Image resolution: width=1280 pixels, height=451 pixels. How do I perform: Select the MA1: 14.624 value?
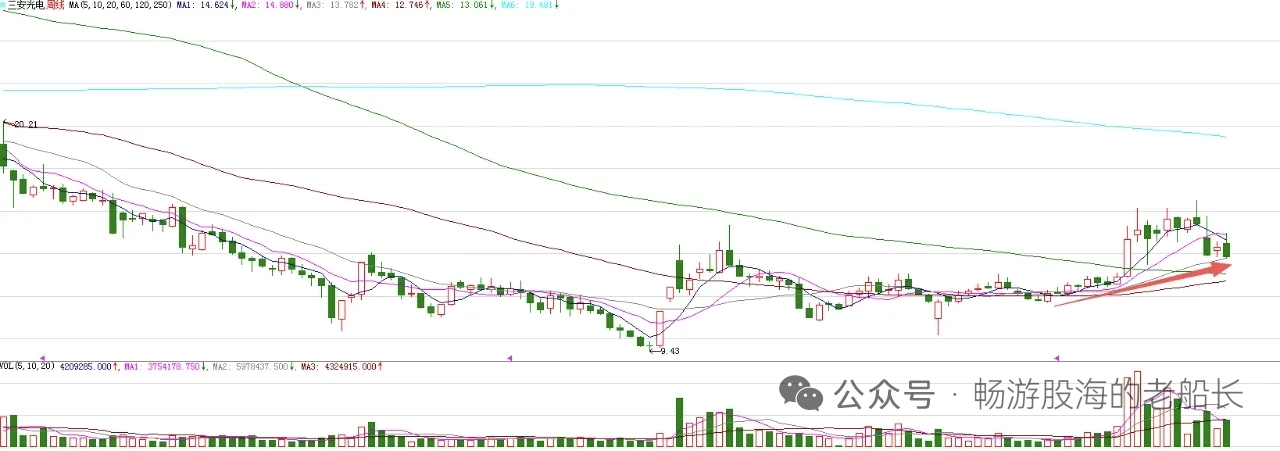tap(203, 6)
